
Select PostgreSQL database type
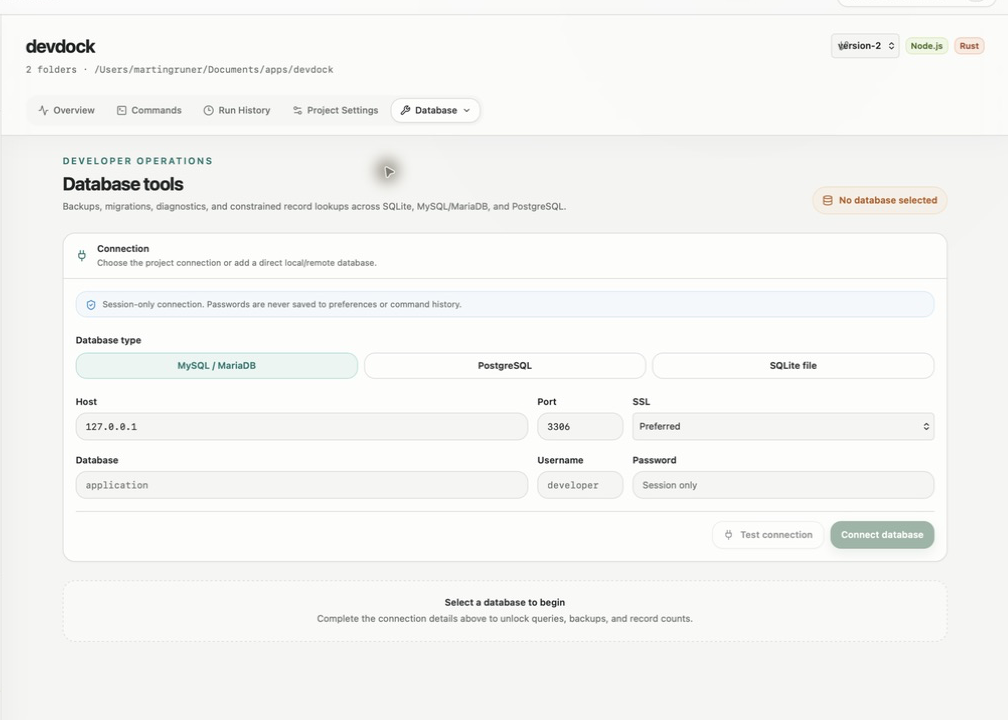[505, 366]
